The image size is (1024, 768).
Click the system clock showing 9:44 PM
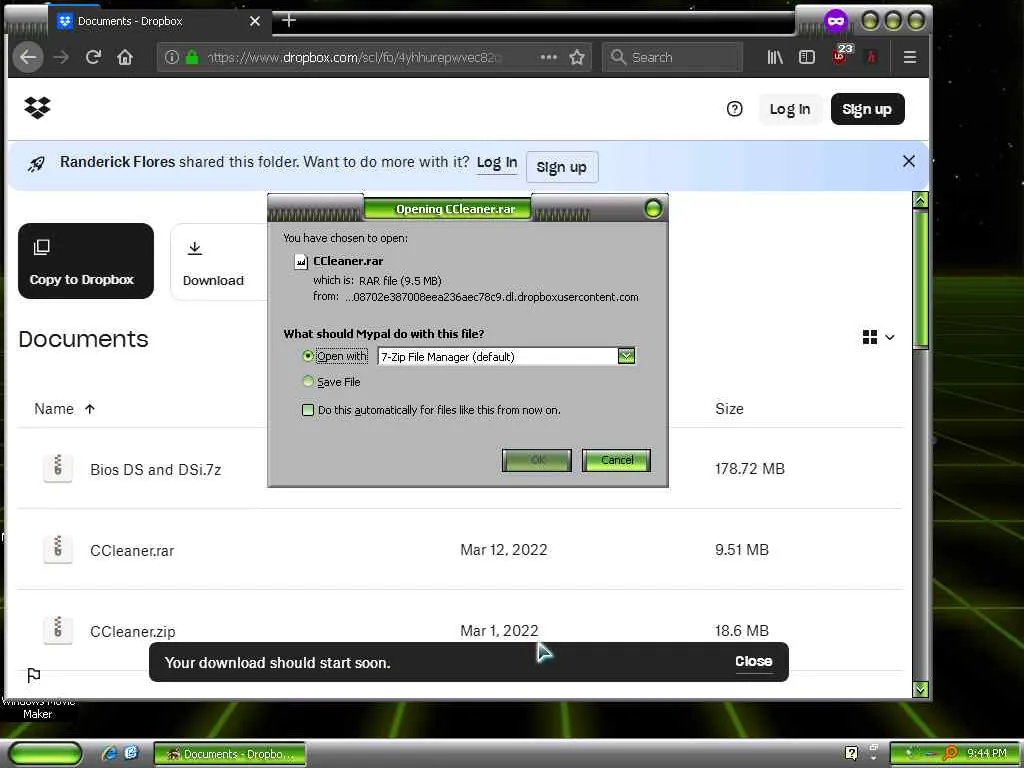click(x=986, y=753)
